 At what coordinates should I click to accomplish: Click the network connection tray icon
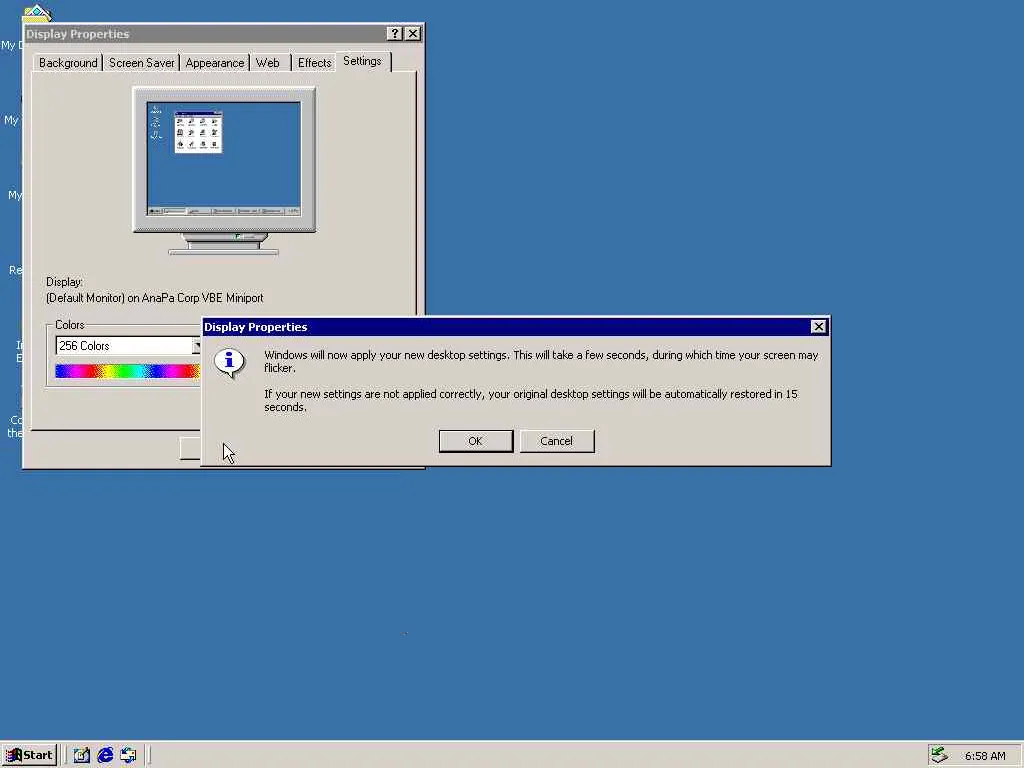point(938,755)
